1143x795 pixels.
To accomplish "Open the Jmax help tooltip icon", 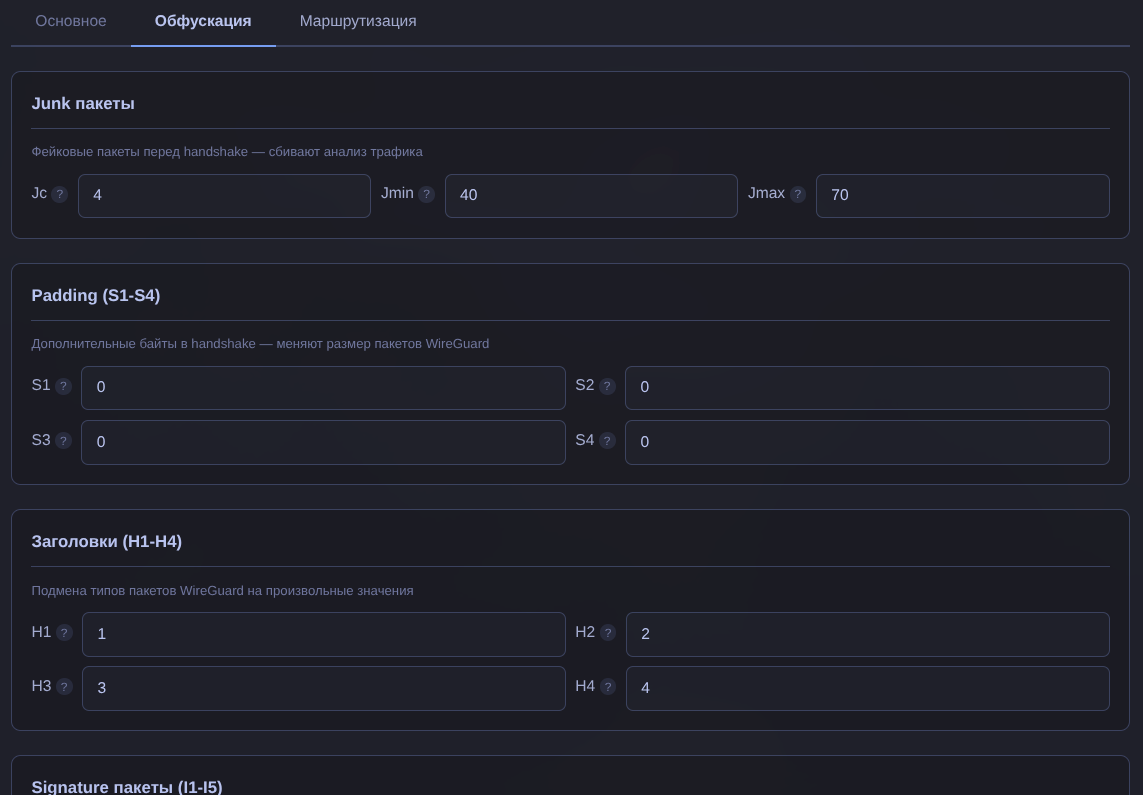I will click(798, 194).
